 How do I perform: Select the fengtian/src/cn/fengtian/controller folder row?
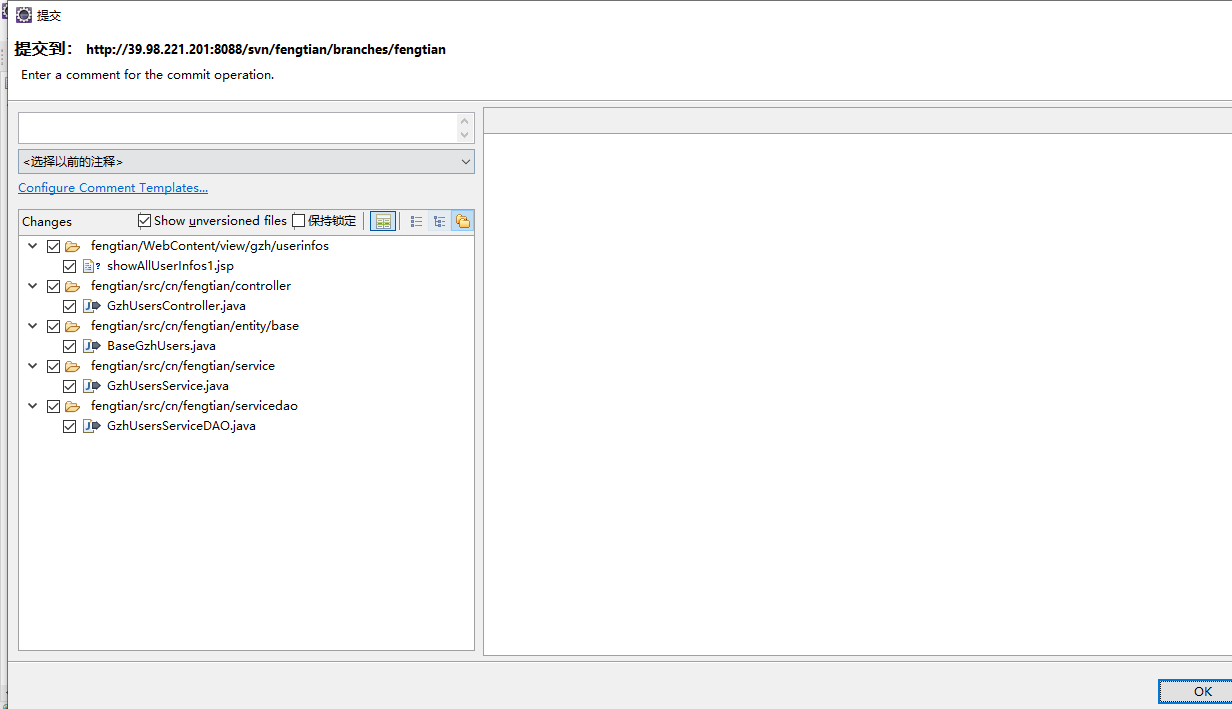click(190, 286)
